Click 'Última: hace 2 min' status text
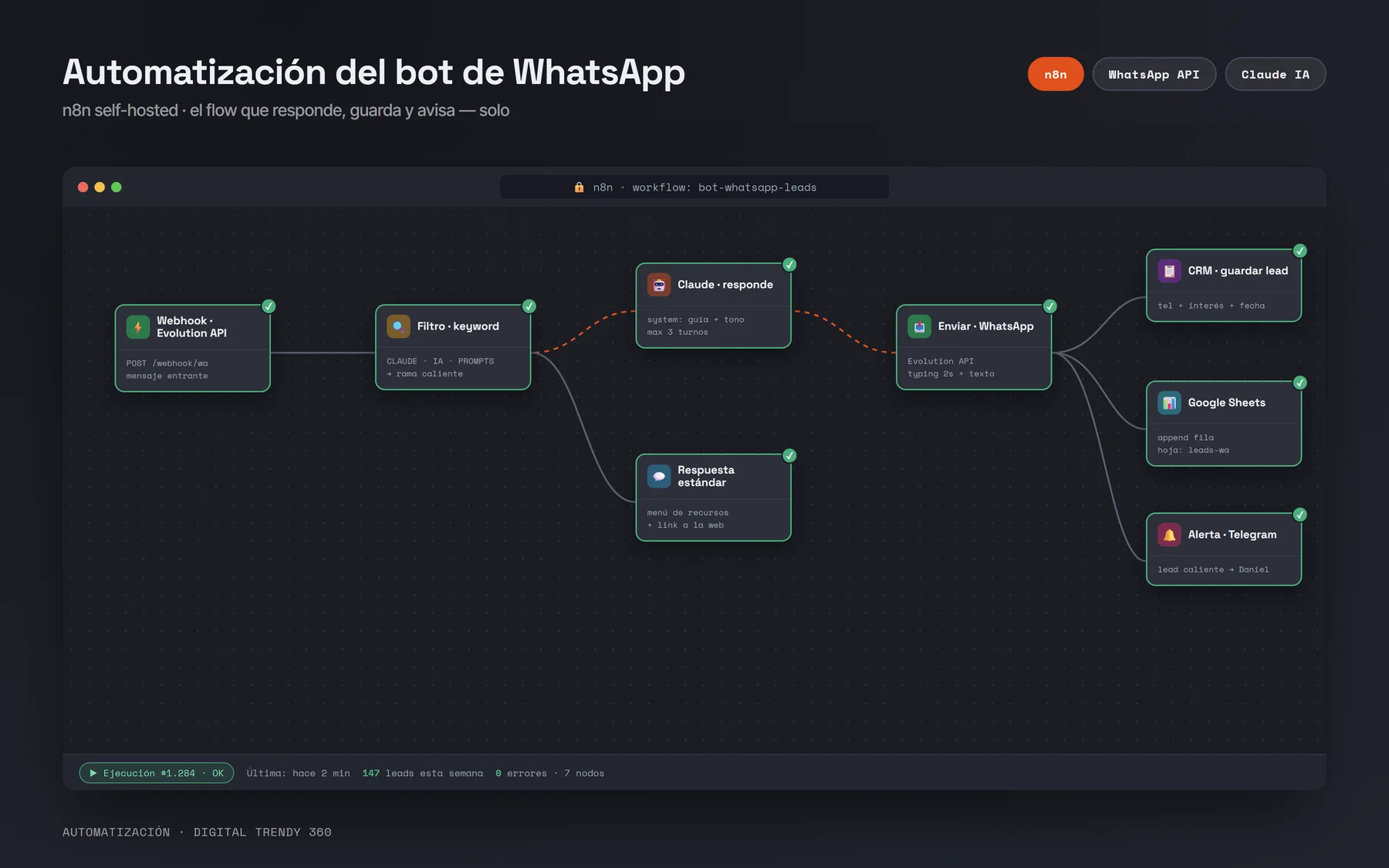The width and height of the screenshot is (1389, 868). coord(299,773)
